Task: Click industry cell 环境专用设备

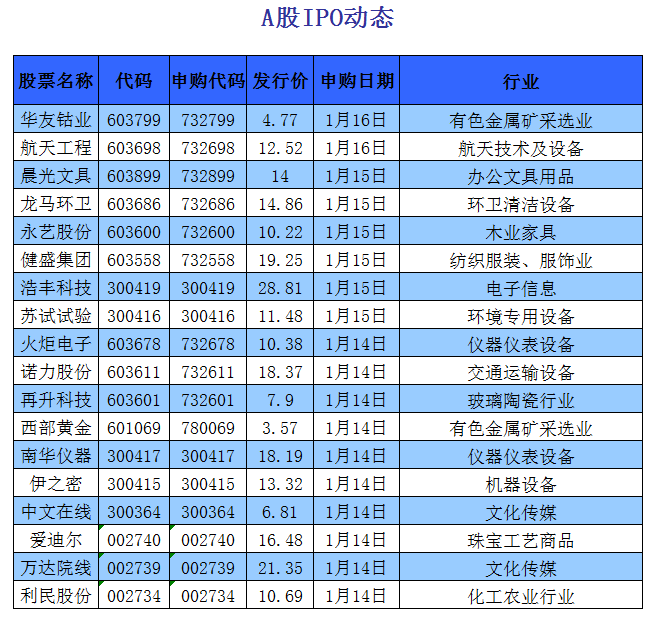Action: (521, 317)
